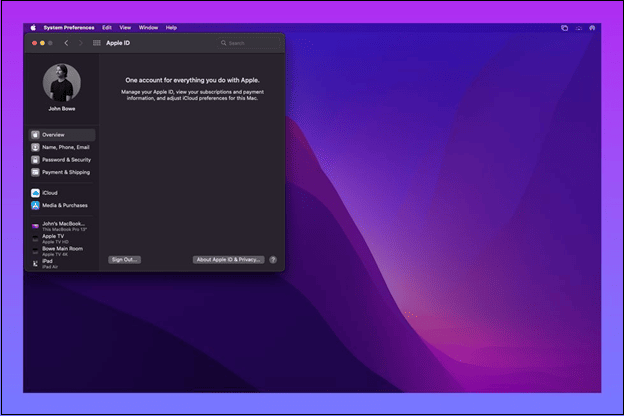Viewport: 624px width, 416px height.
Task: Click About Apple ID & Privacy button
Action: 228,259
